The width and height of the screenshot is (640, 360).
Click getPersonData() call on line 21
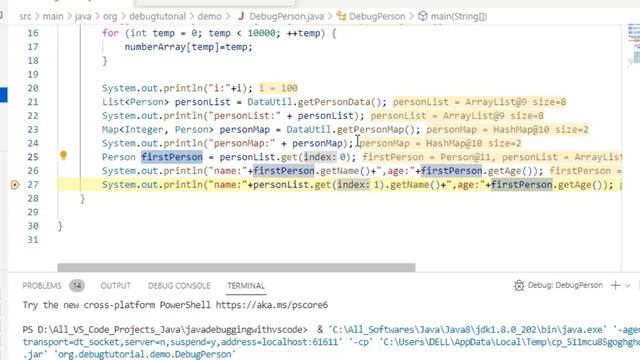tap(339, 102)
